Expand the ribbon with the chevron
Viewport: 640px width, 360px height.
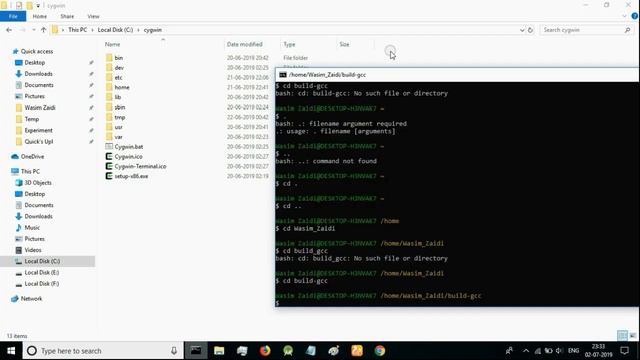(624, 16)
